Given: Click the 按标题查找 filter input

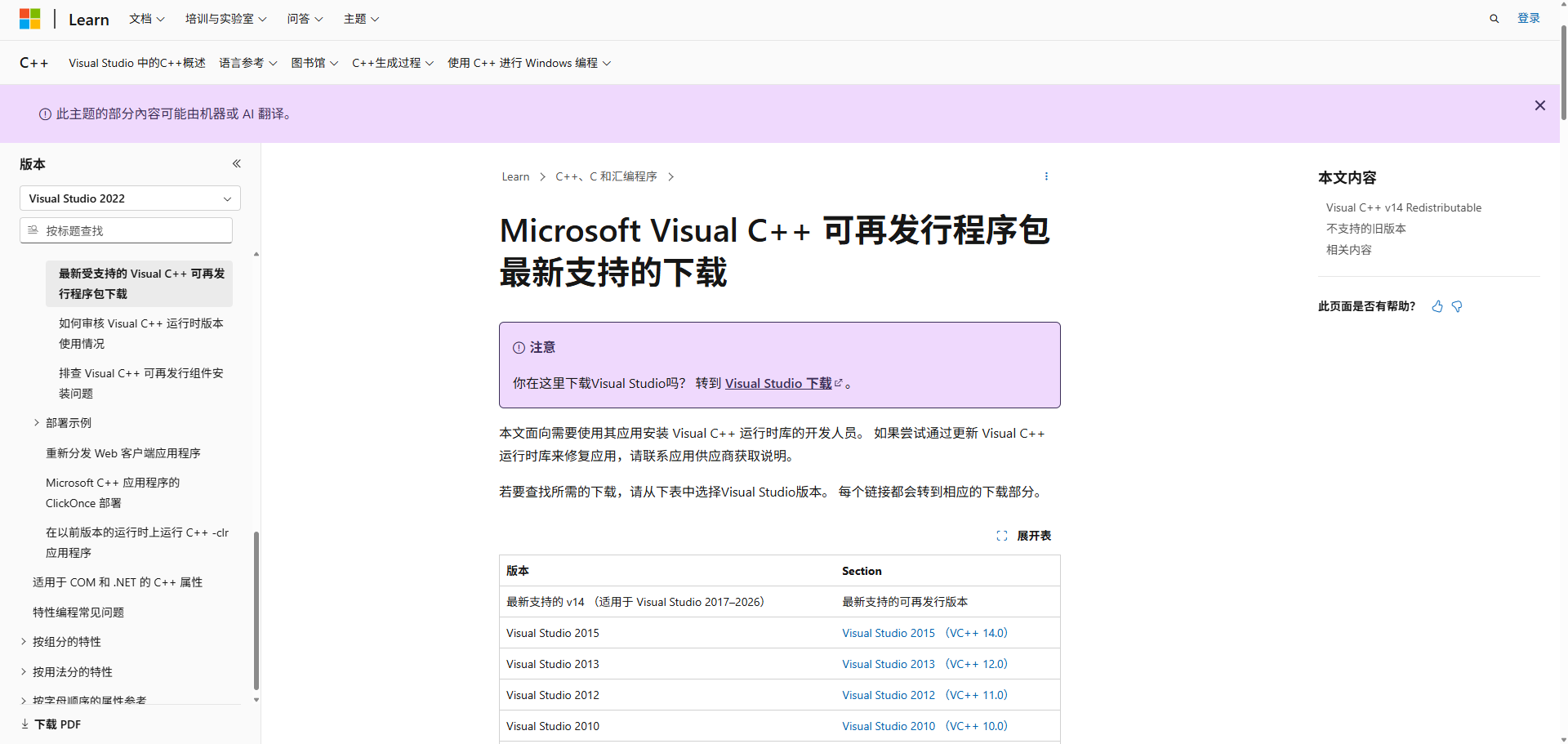Looking at the screenshot, I should point(127,230).
